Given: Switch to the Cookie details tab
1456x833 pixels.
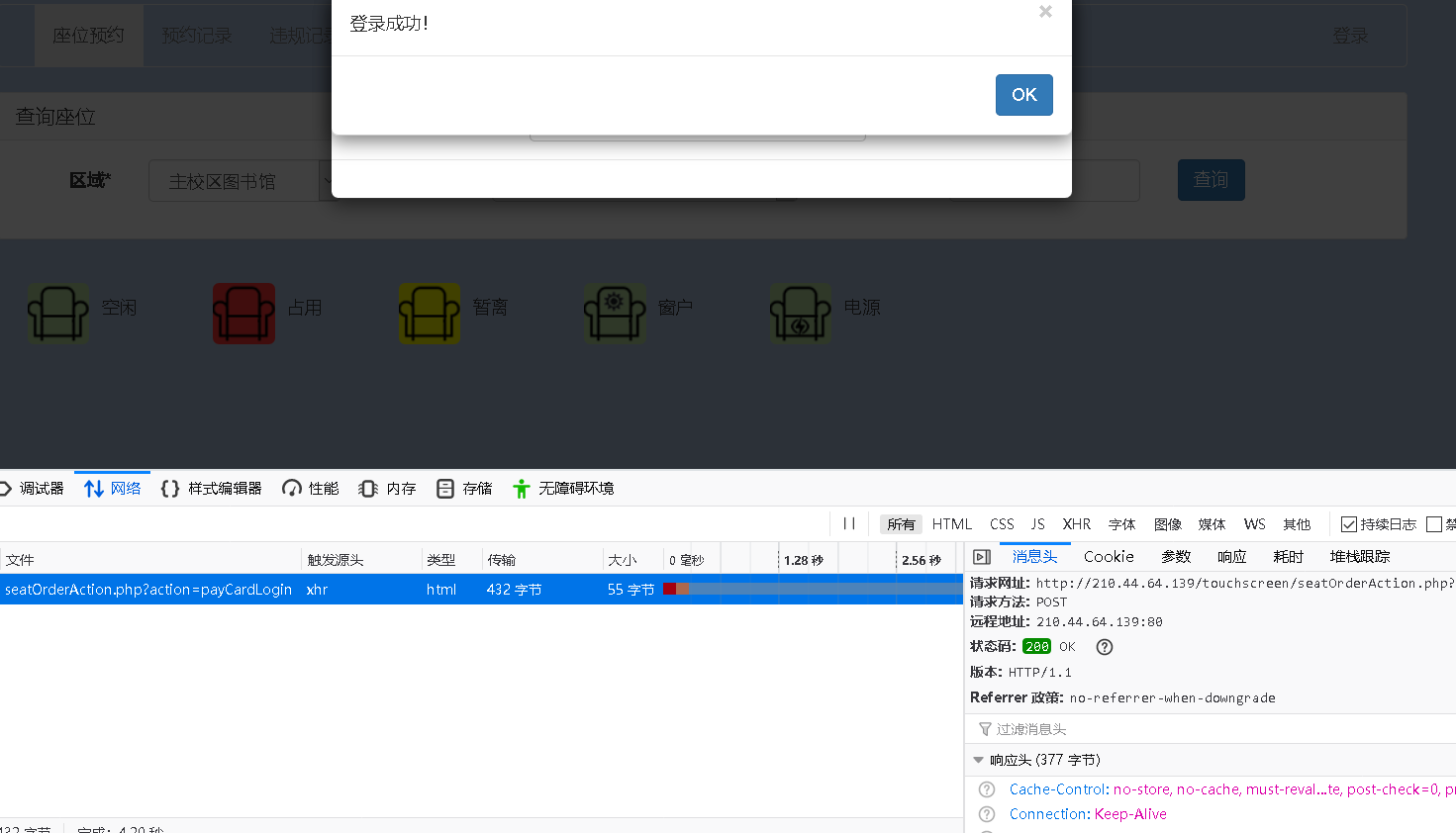Looking at the screenshot, I should pos(1109,557).
